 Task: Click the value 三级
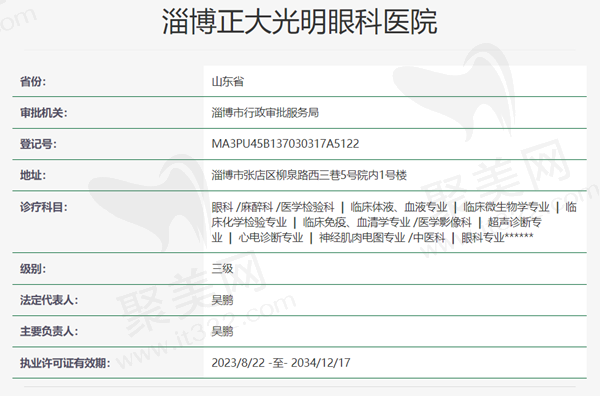point(222,269)
